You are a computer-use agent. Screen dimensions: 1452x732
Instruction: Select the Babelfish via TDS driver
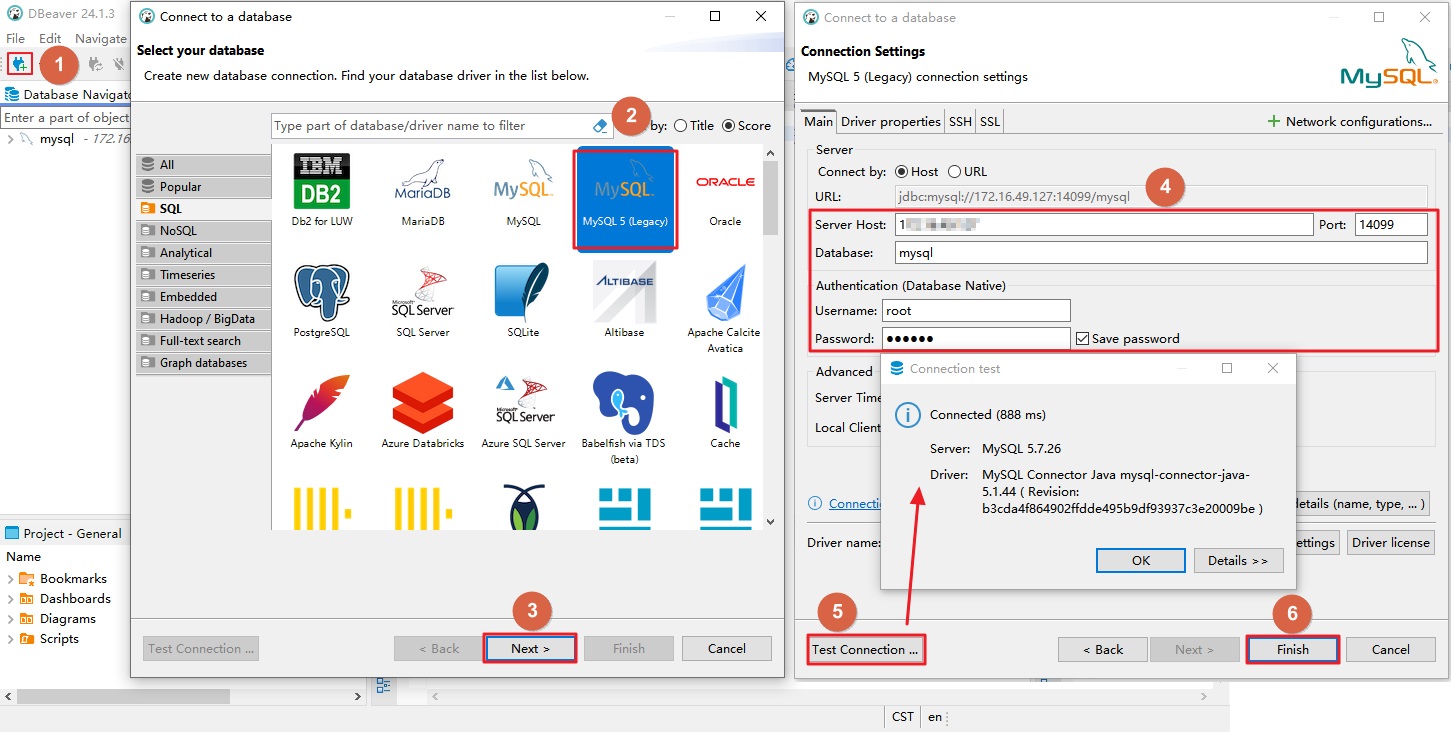(x=625, y=419)
